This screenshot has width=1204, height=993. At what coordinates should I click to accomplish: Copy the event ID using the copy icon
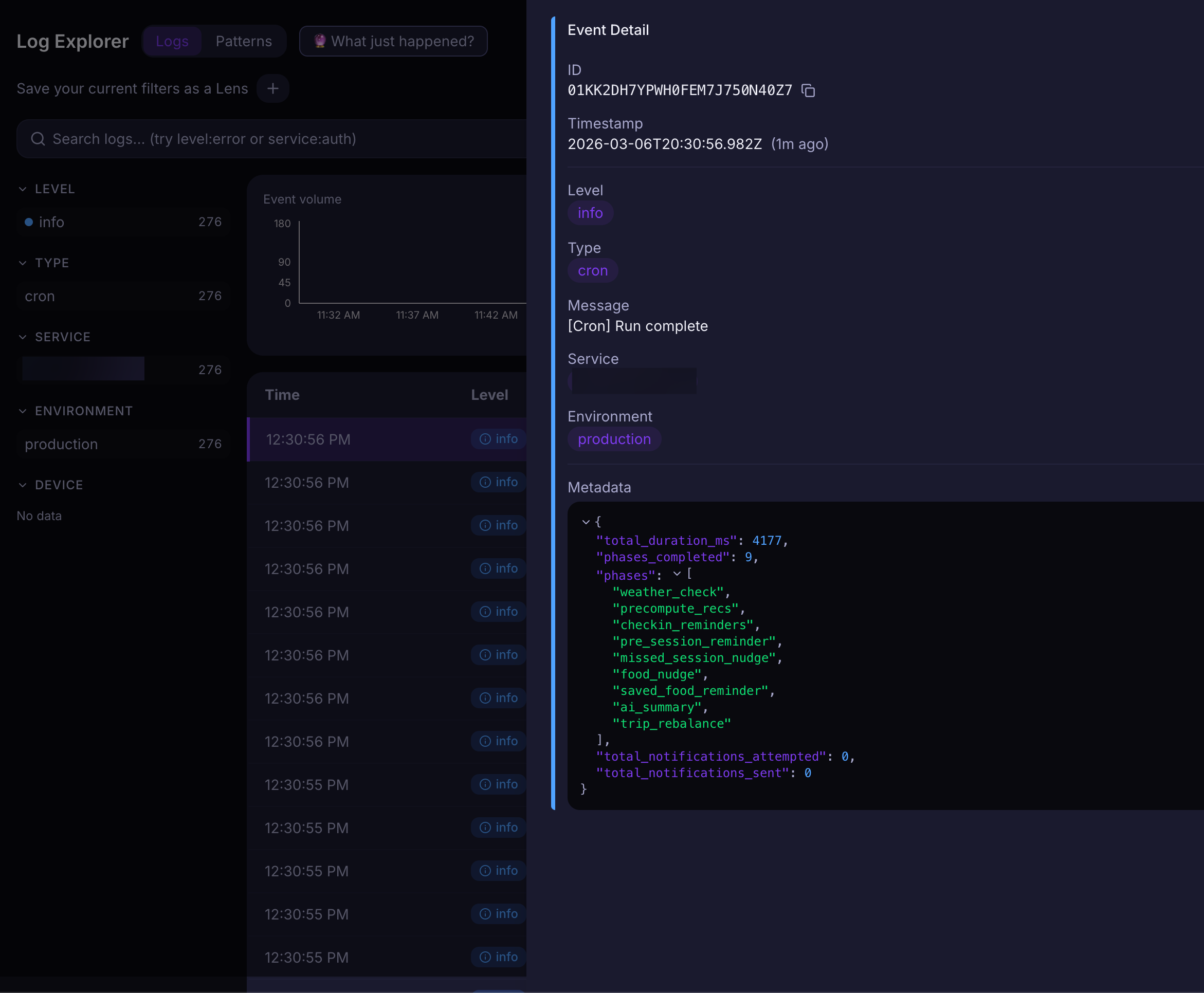(809, 90)
